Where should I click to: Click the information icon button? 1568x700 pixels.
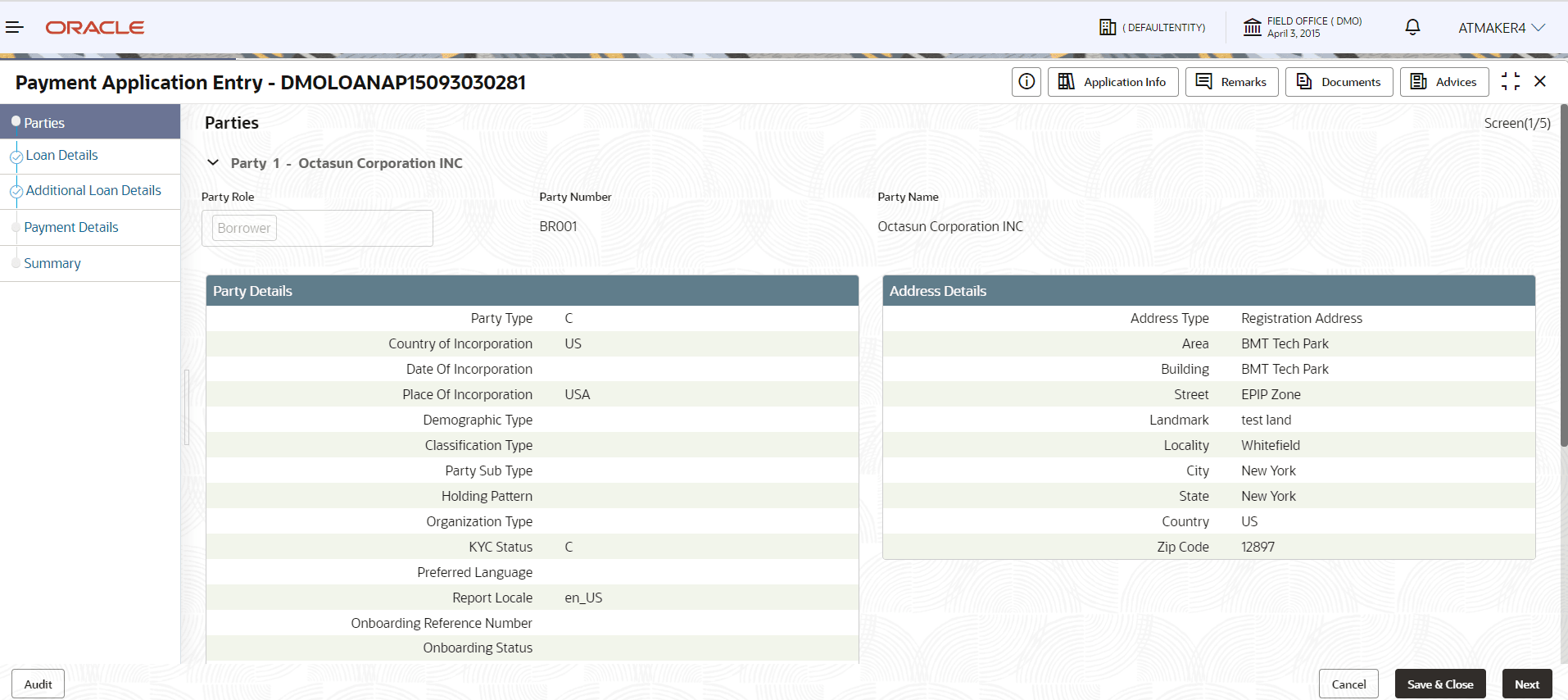click(x=1026, y=82)
